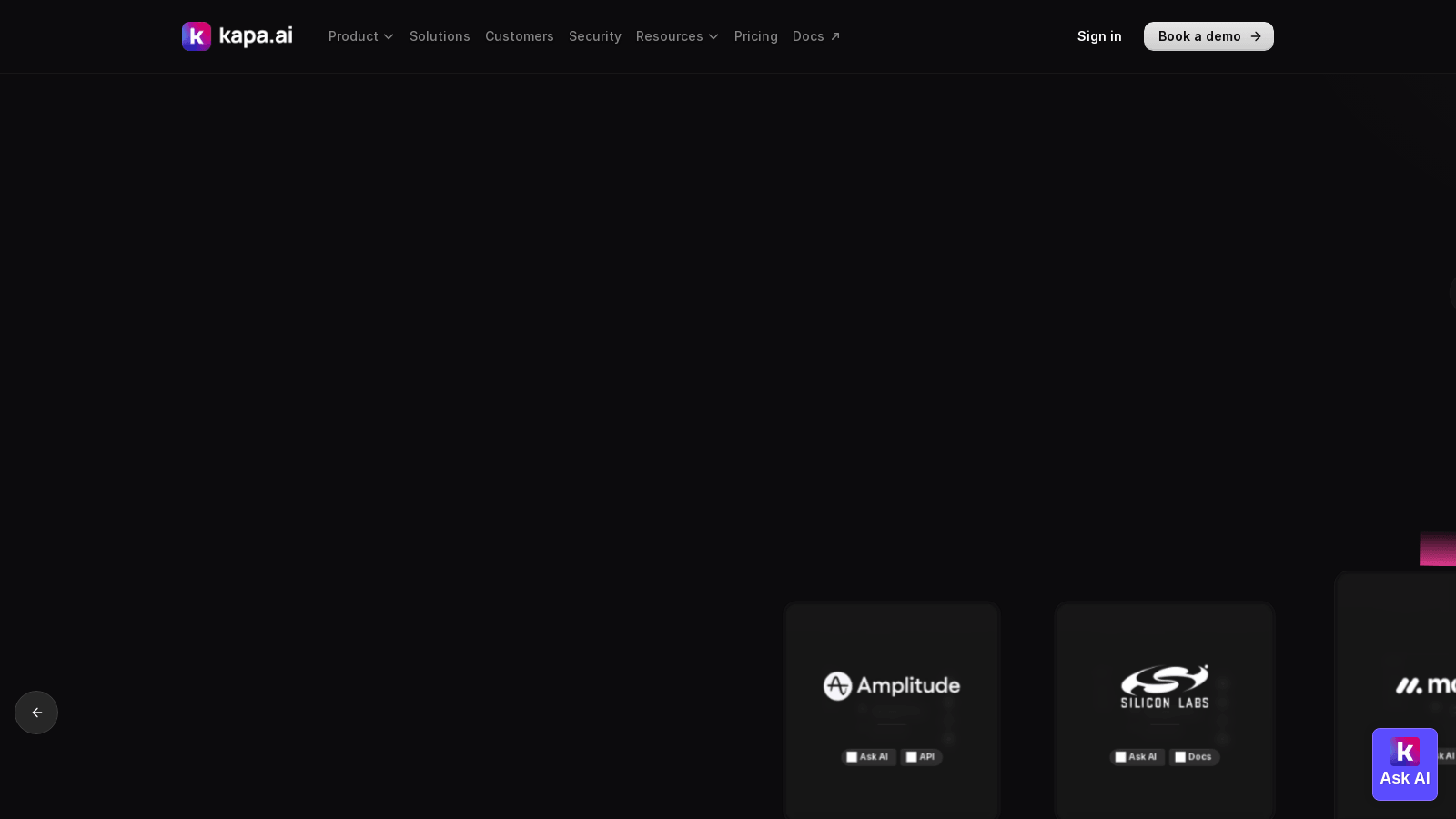Screen dimensions: 1456x819
Task: Click the Book a demo button
Action: point(1208,36)
